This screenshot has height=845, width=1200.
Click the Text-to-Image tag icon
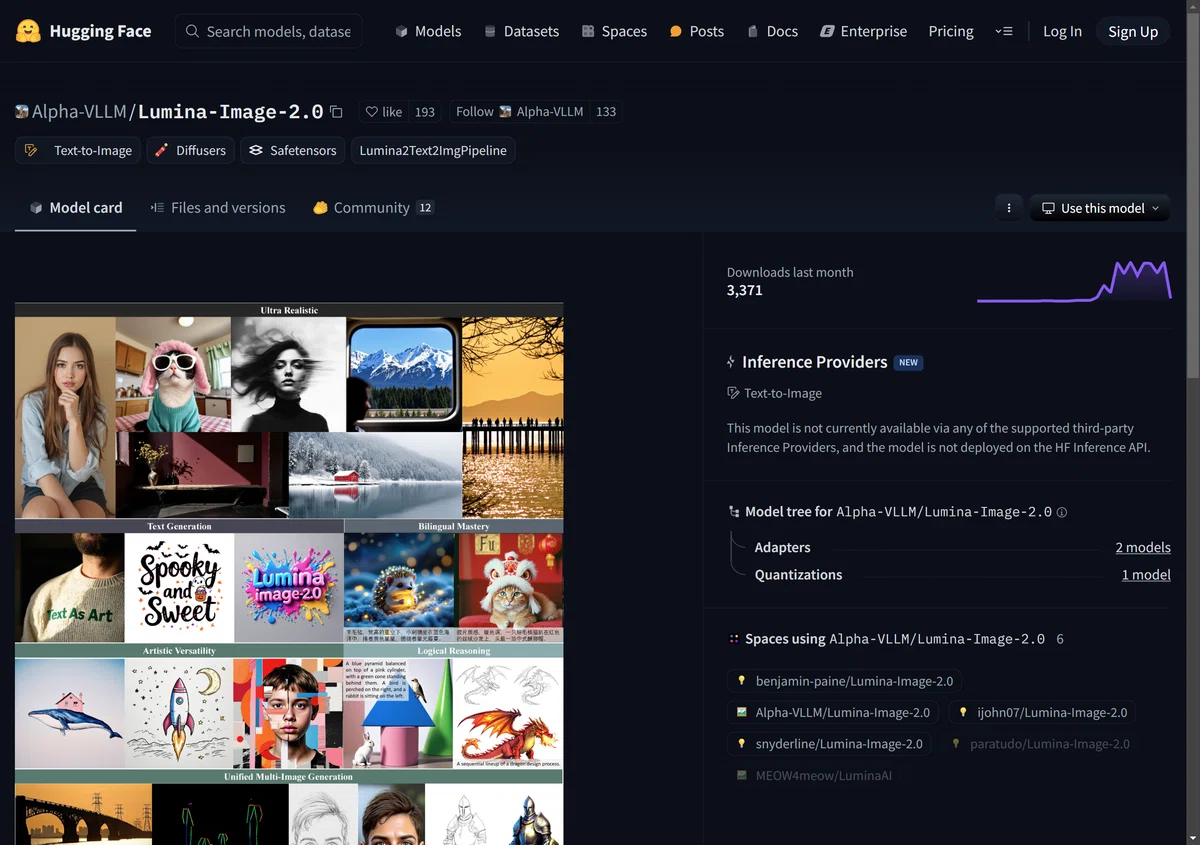(x=31, y=150)
